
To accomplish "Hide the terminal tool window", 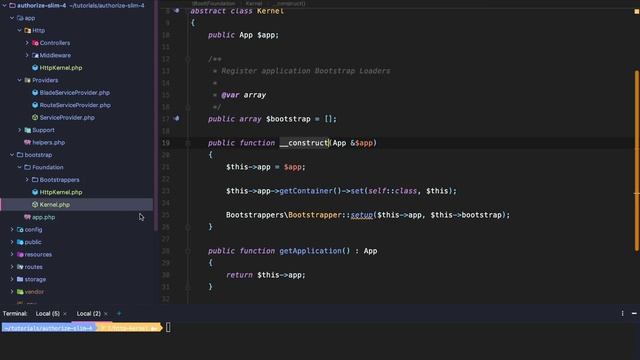I will [634, 313].
